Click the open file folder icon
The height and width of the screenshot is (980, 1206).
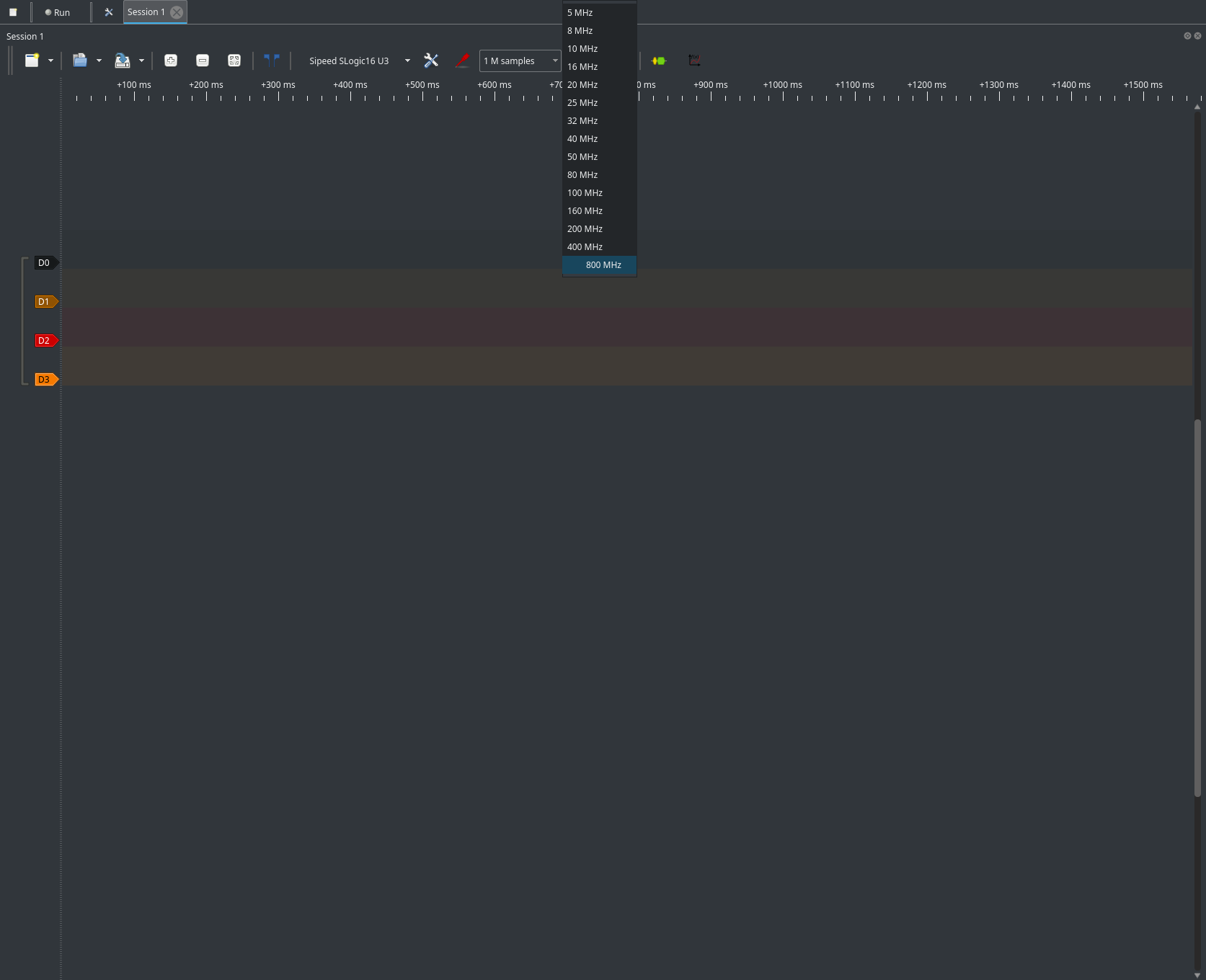pos(80,61)
